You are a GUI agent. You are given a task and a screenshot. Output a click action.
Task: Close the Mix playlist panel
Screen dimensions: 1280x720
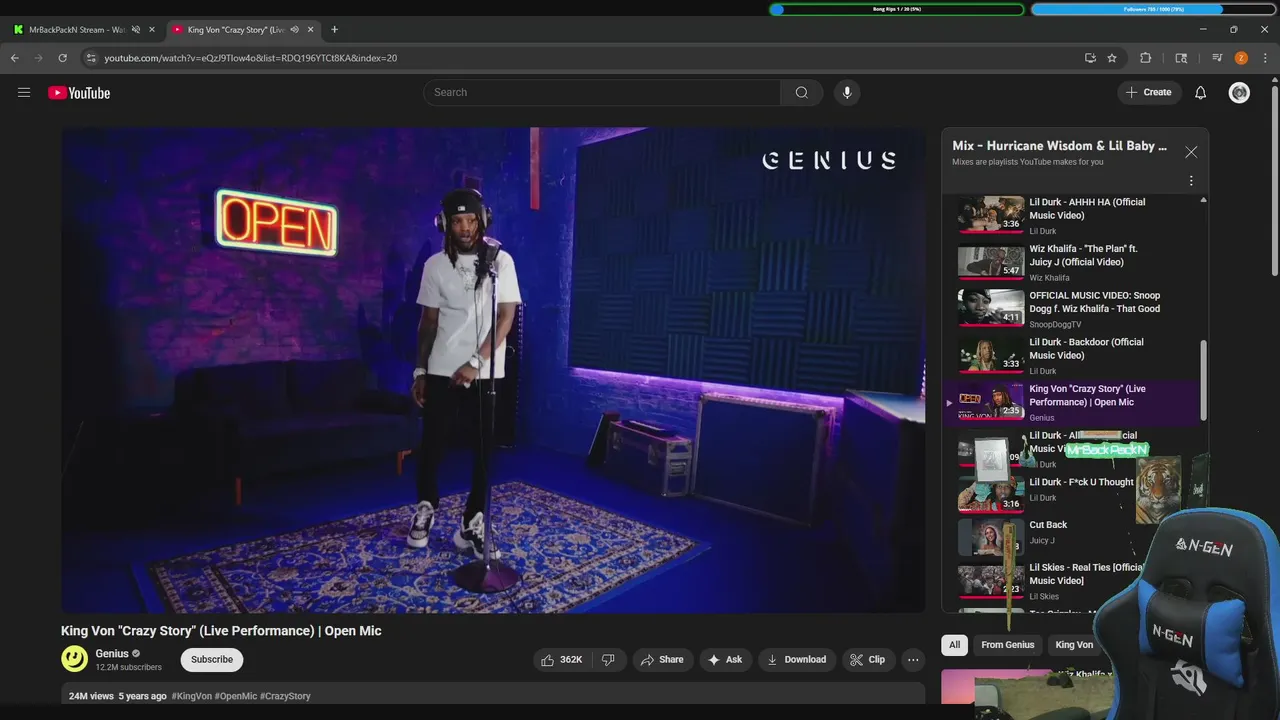[1191, 152]
